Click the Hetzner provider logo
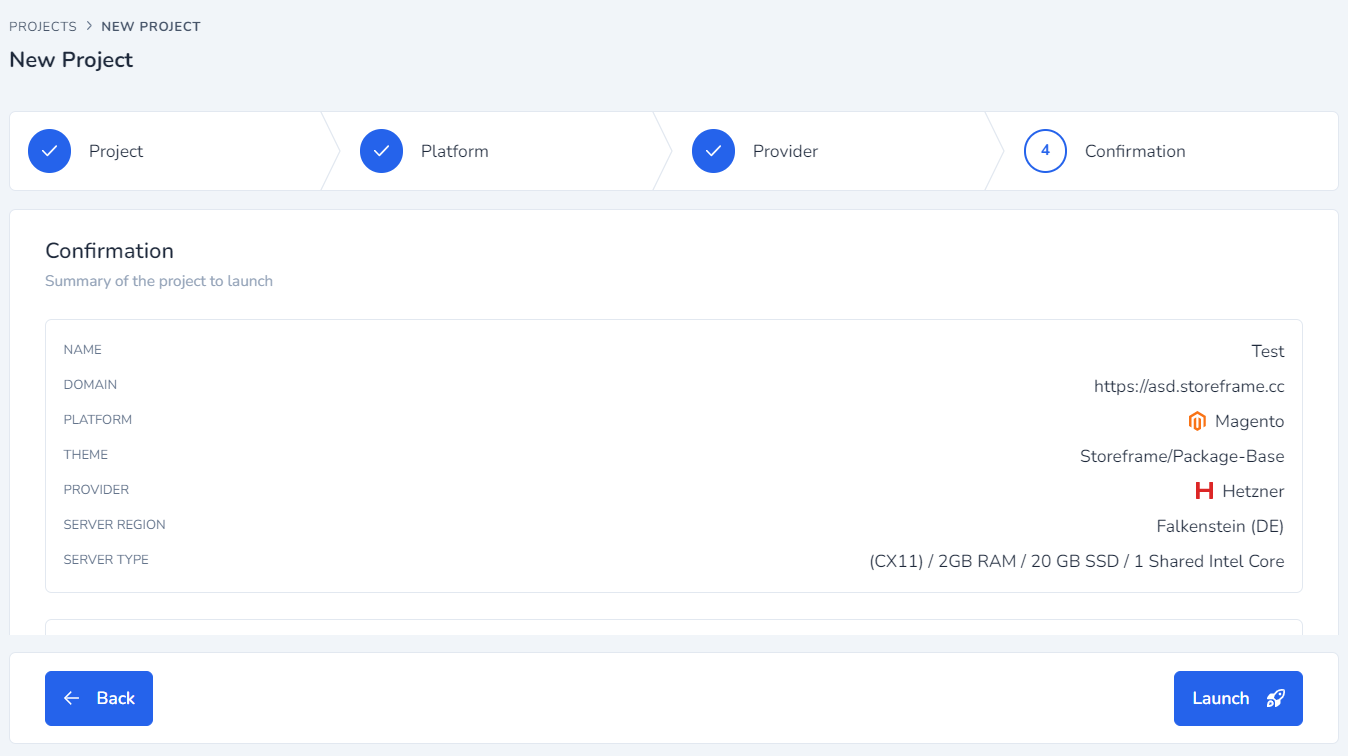 pos(1206,490)
